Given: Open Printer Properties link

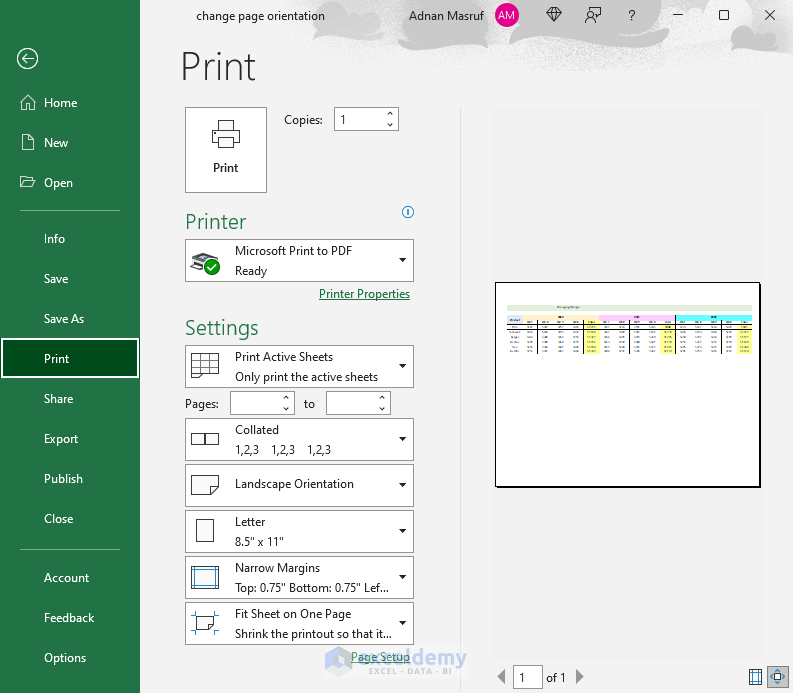Looking at the screenshot, I should pyautogui.click(x=364, y=294).
